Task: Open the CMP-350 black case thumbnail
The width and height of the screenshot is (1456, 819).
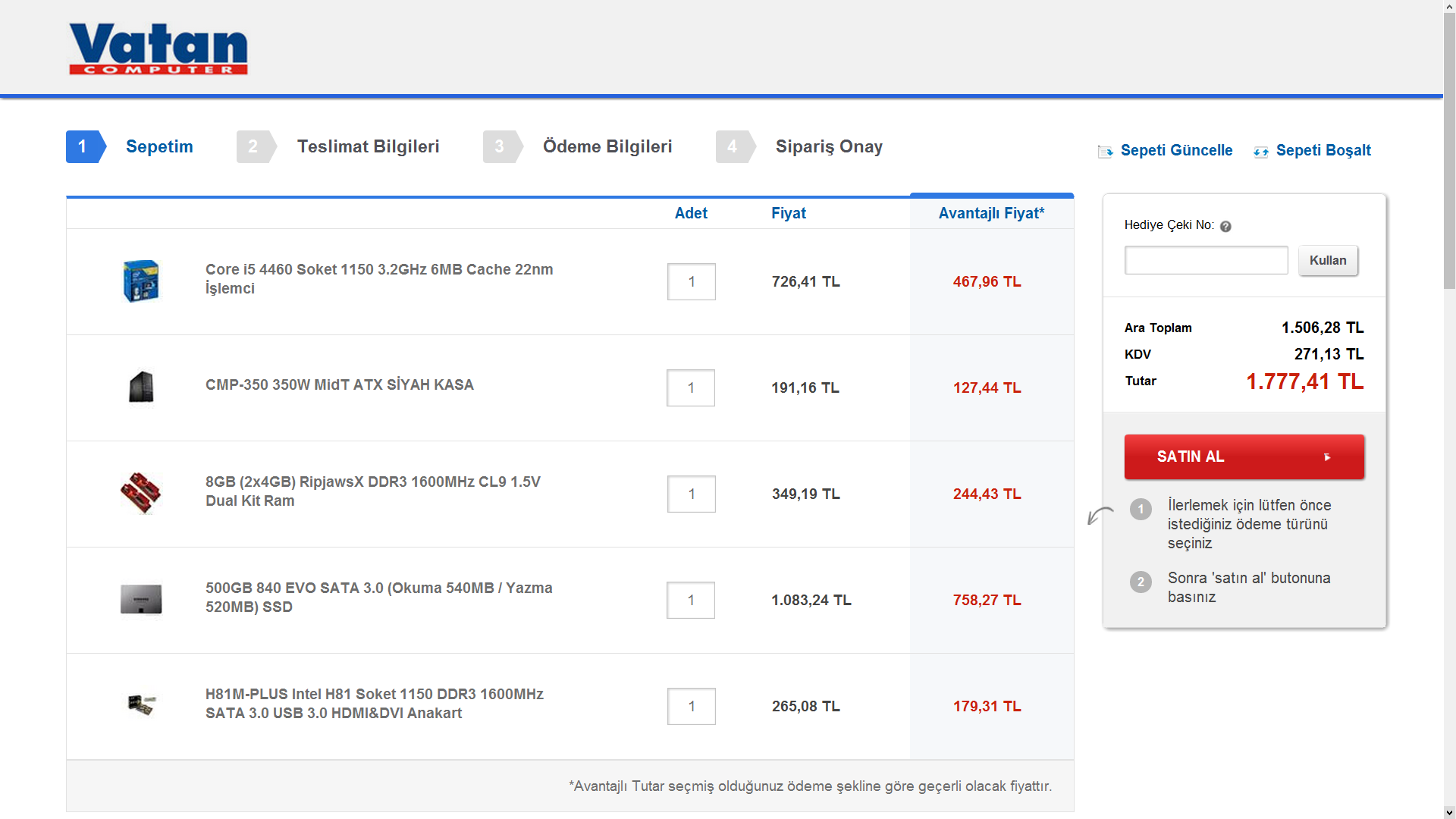Action: click(x=141, y=387)
